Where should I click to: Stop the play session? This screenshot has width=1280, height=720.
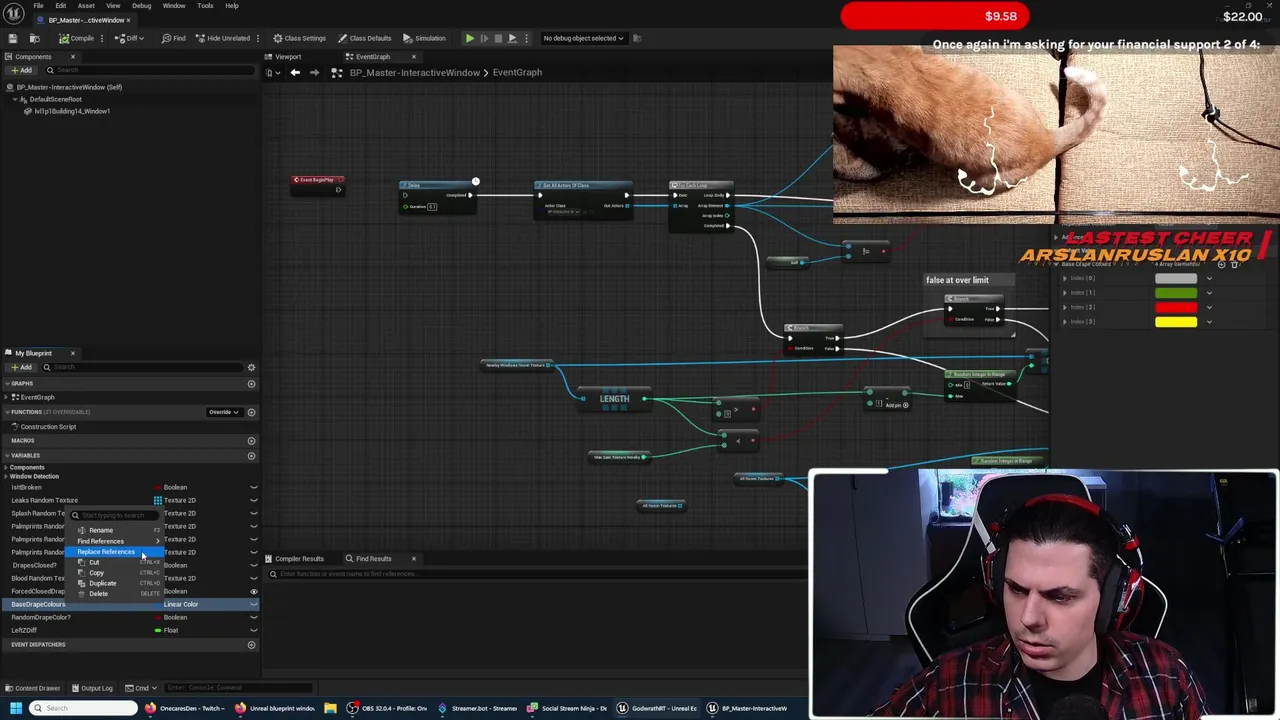click(498, 38)
